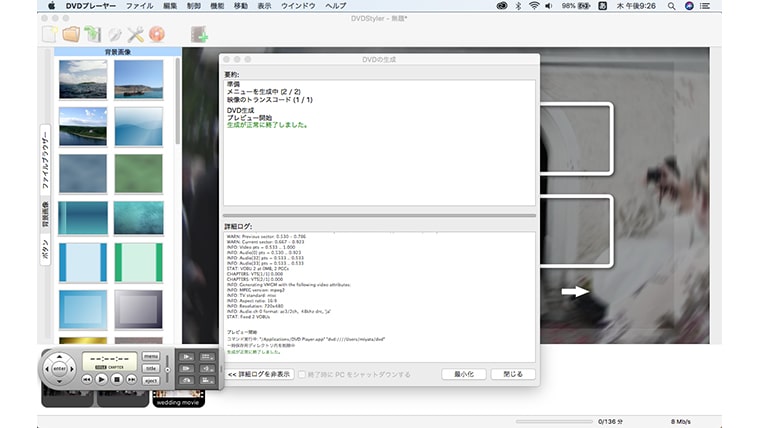The width and height of the screenshot is (760, 428).
Task: Open the 移動 menu
Action: pos(240,6)
